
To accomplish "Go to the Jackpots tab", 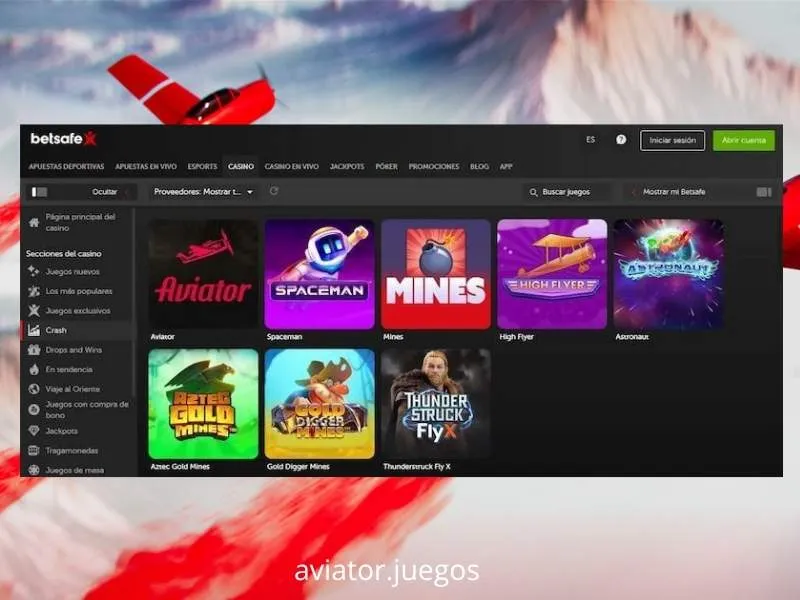I will 347,166.
